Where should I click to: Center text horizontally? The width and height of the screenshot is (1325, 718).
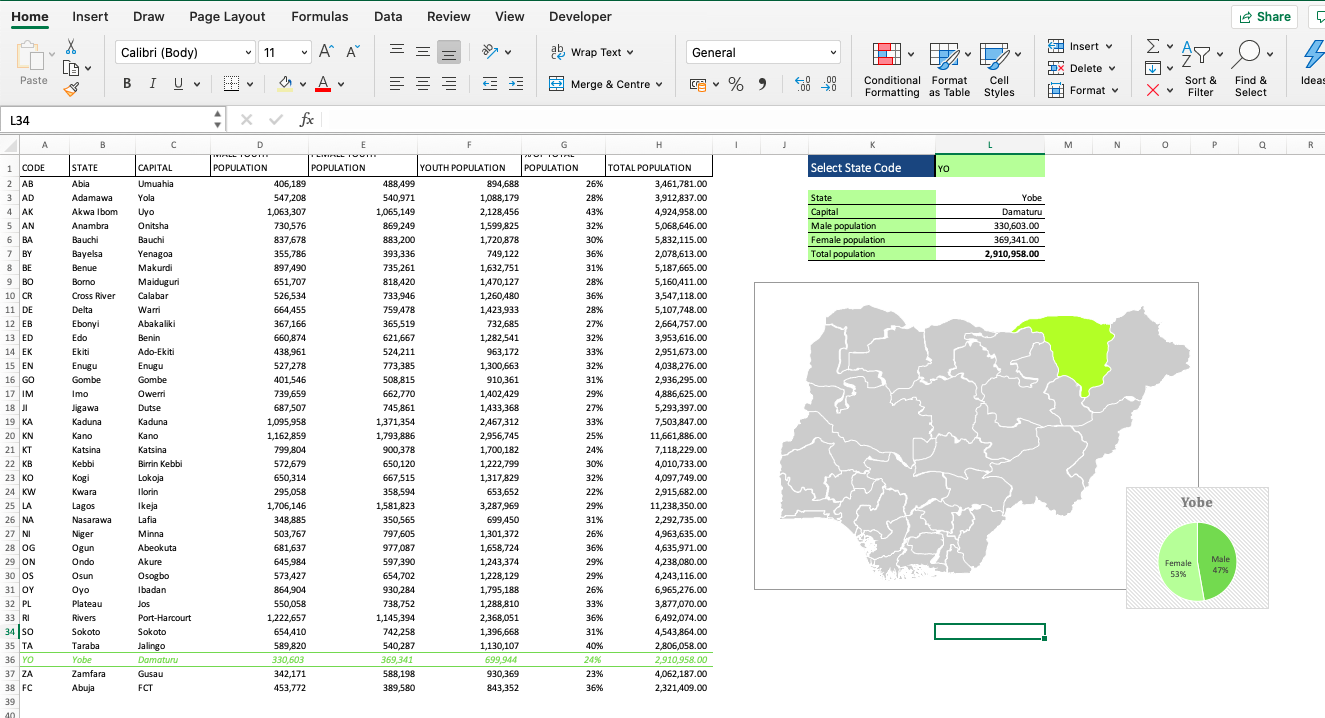click(x=423, y=84)
